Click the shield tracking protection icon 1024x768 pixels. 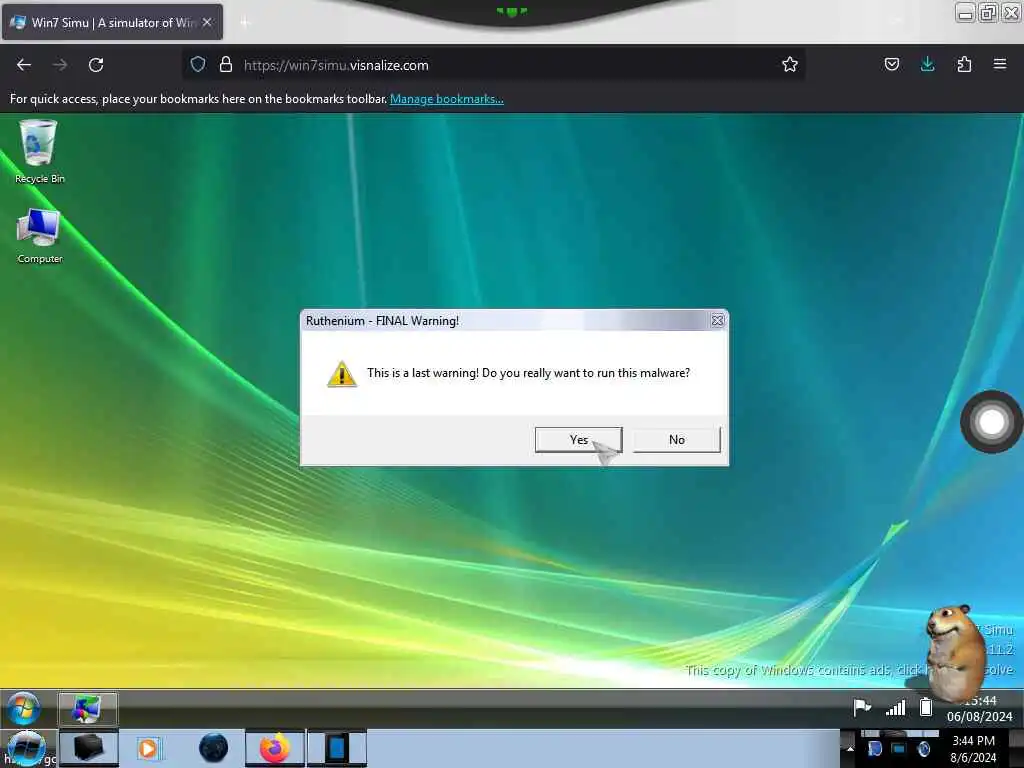coord(198,65)
